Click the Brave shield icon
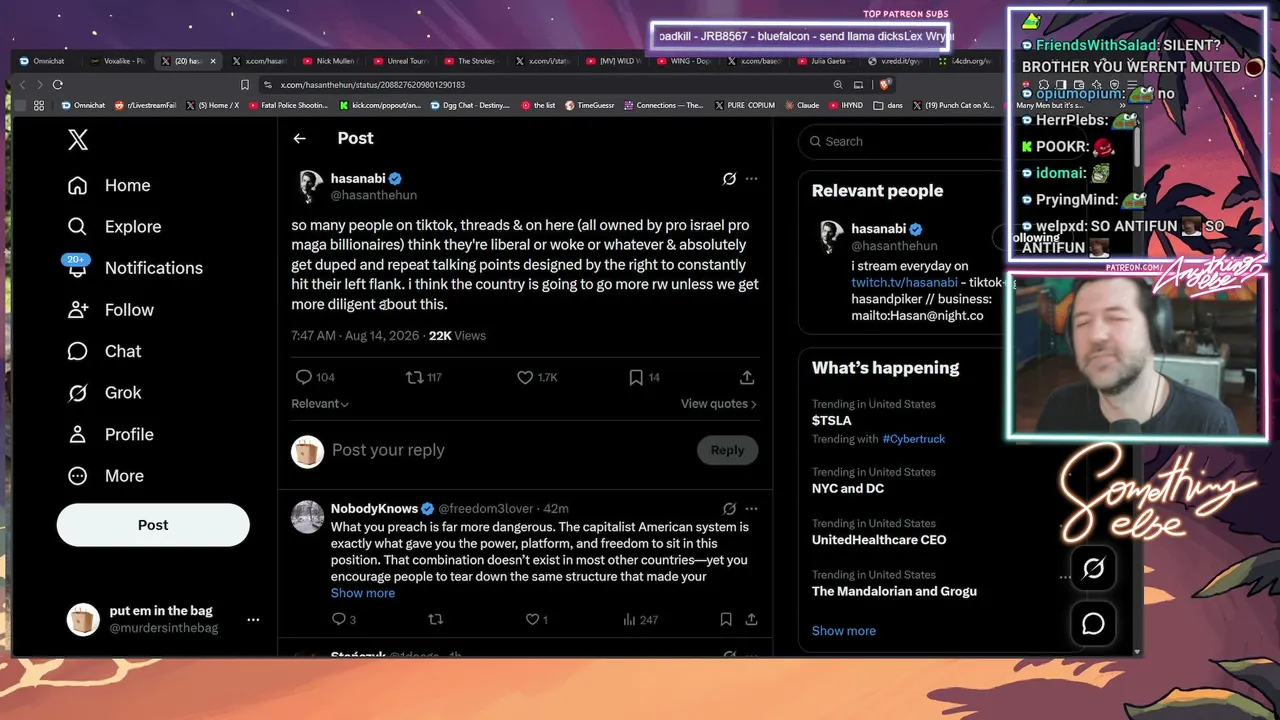The width and height of the screenshot is (1280, 720). [x=885, y=85]
